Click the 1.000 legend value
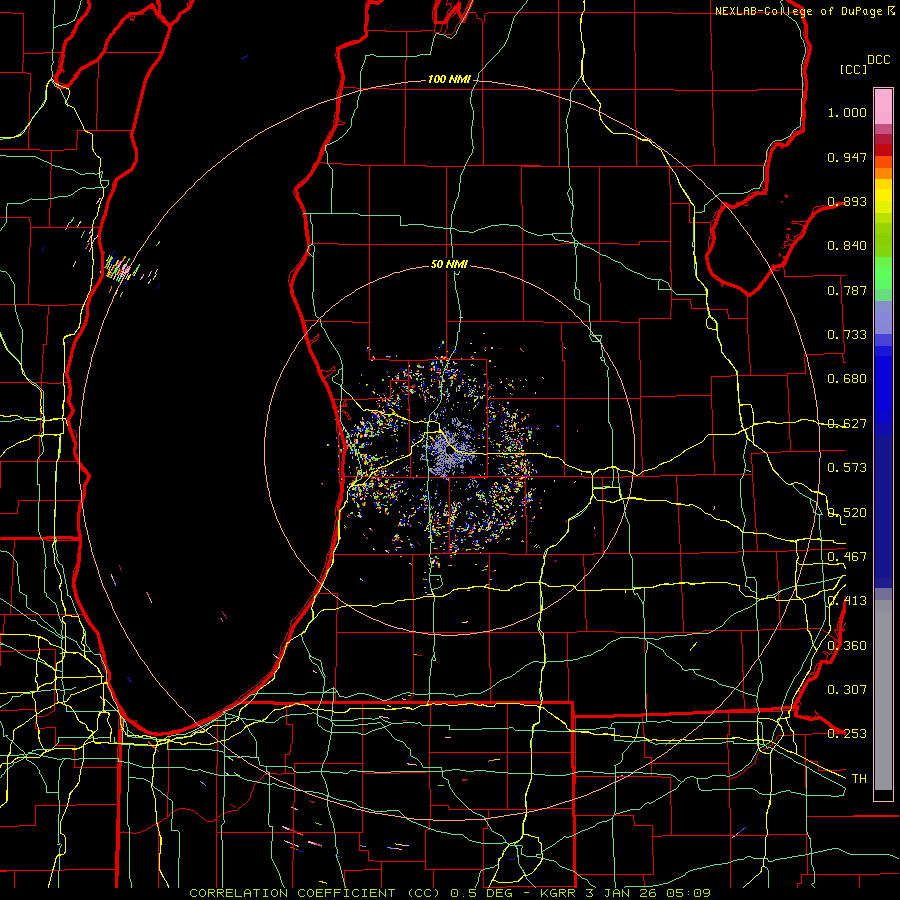Viewport: 900px width, 900px height. (847, 112)
